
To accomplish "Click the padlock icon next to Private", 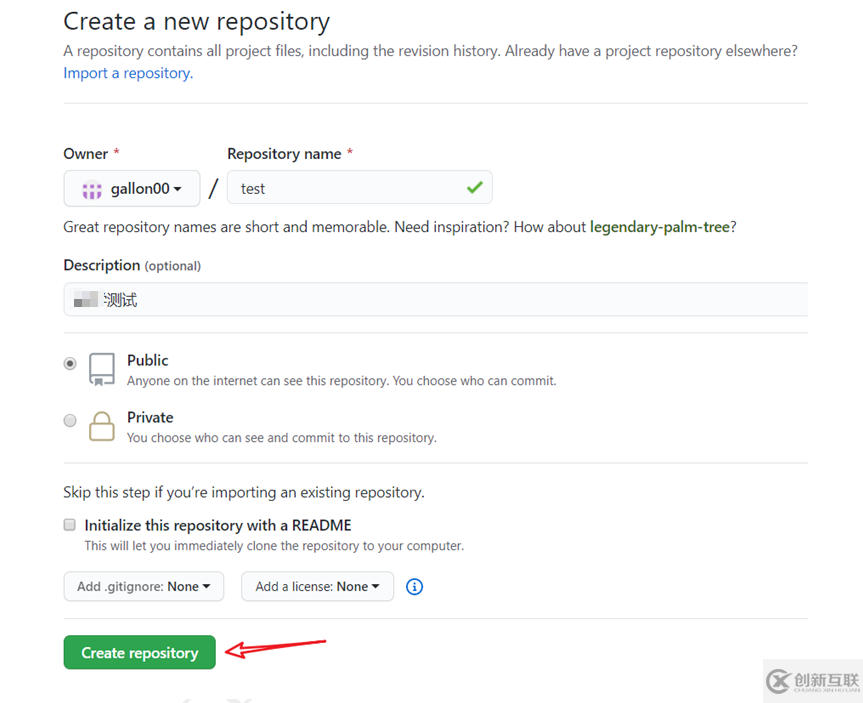I will click(x=101, y=428).
